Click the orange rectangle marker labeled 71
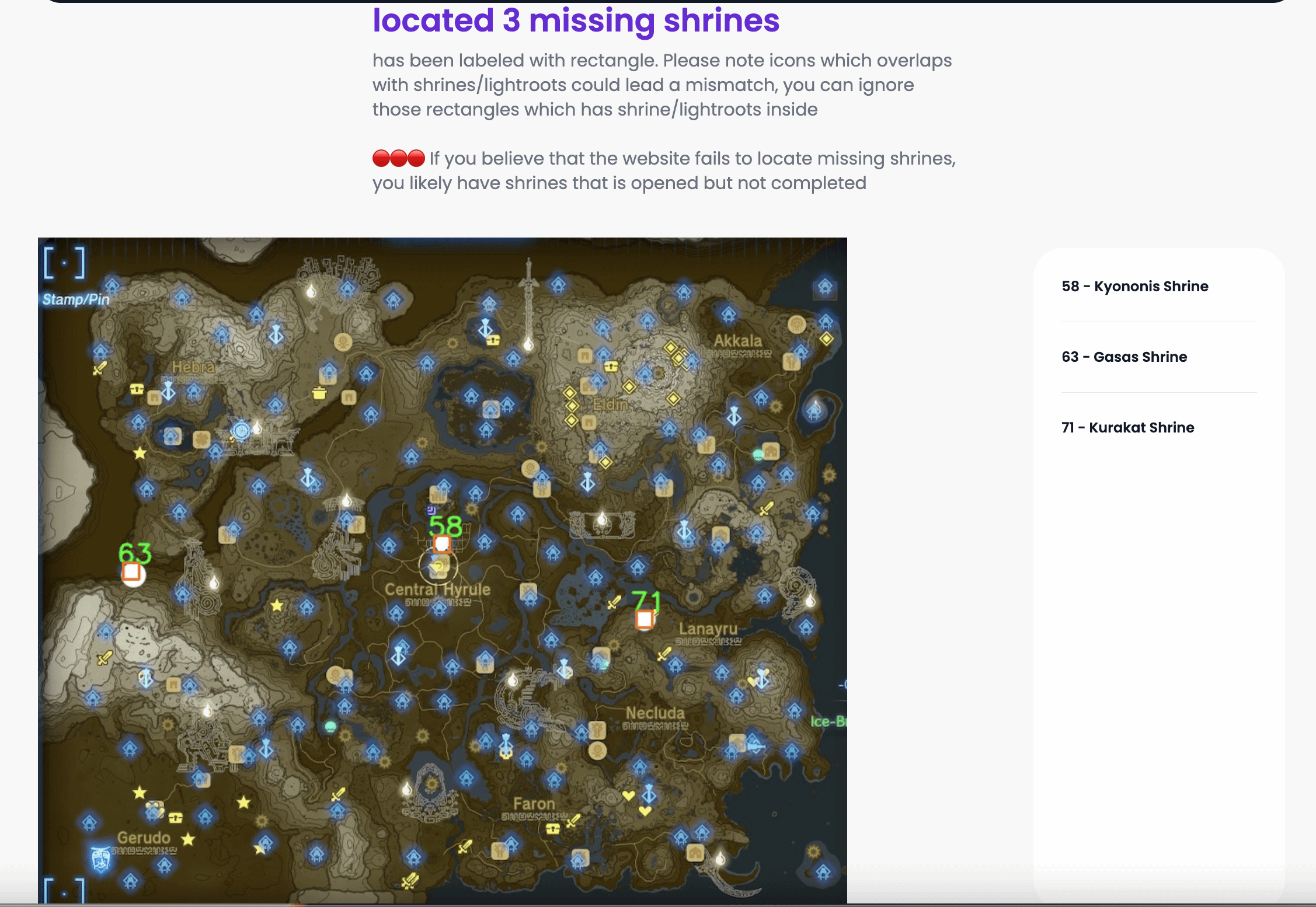The width and height of the screenshot is (1316, 907). (644, 619)
